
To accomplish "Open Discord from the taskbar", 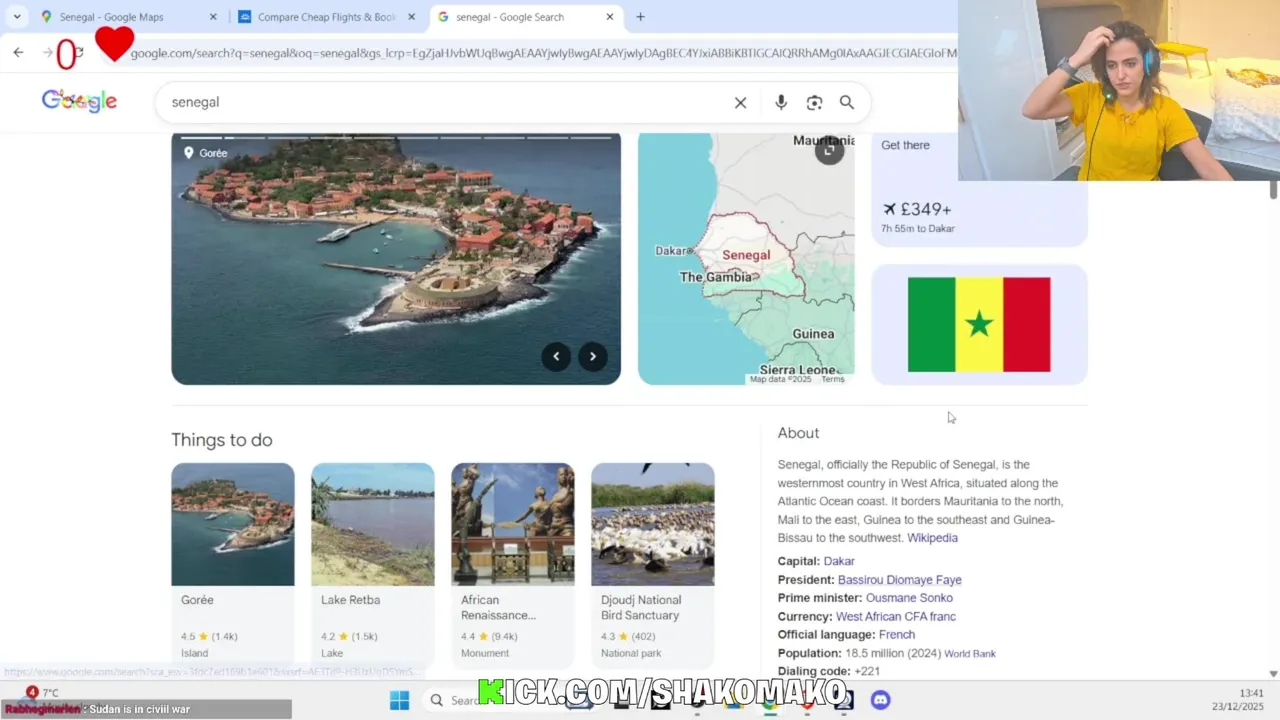I will (x=880, y=700).
